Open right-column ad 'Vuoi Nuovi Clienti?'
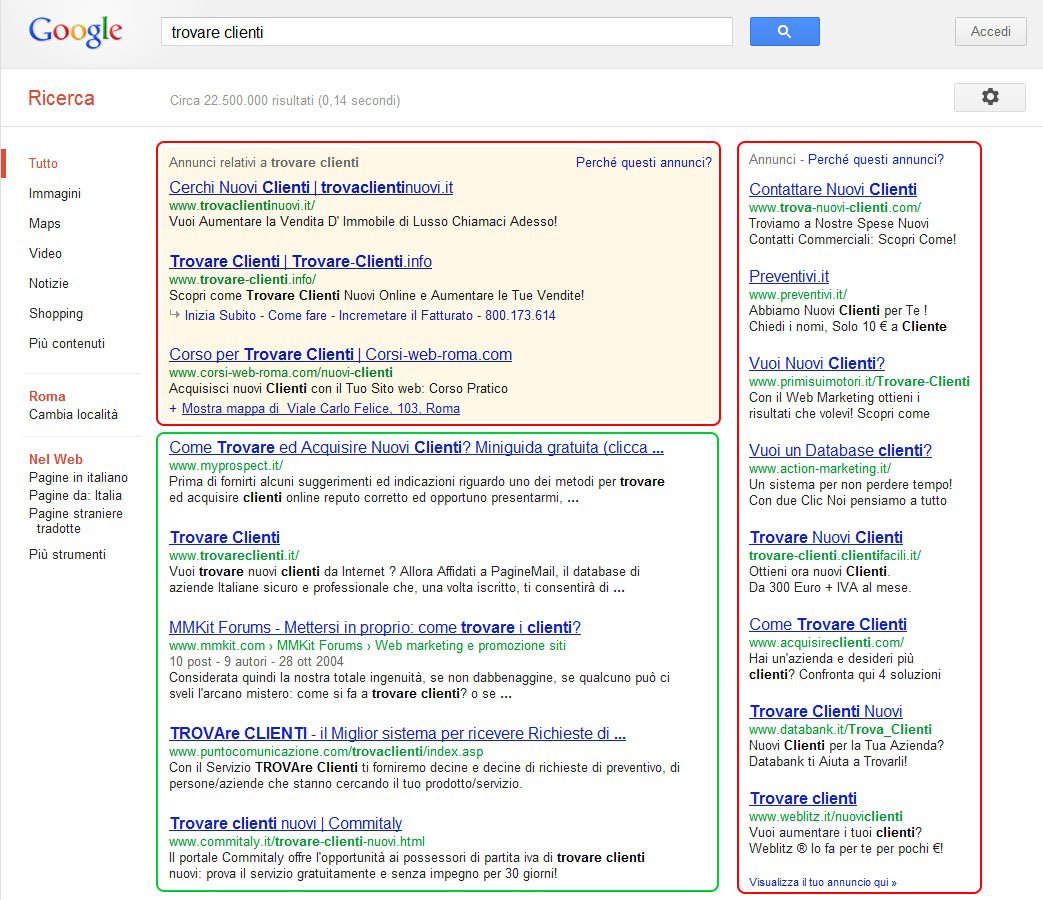This screenshot has width=1043, height=900. tap(817, 364)
